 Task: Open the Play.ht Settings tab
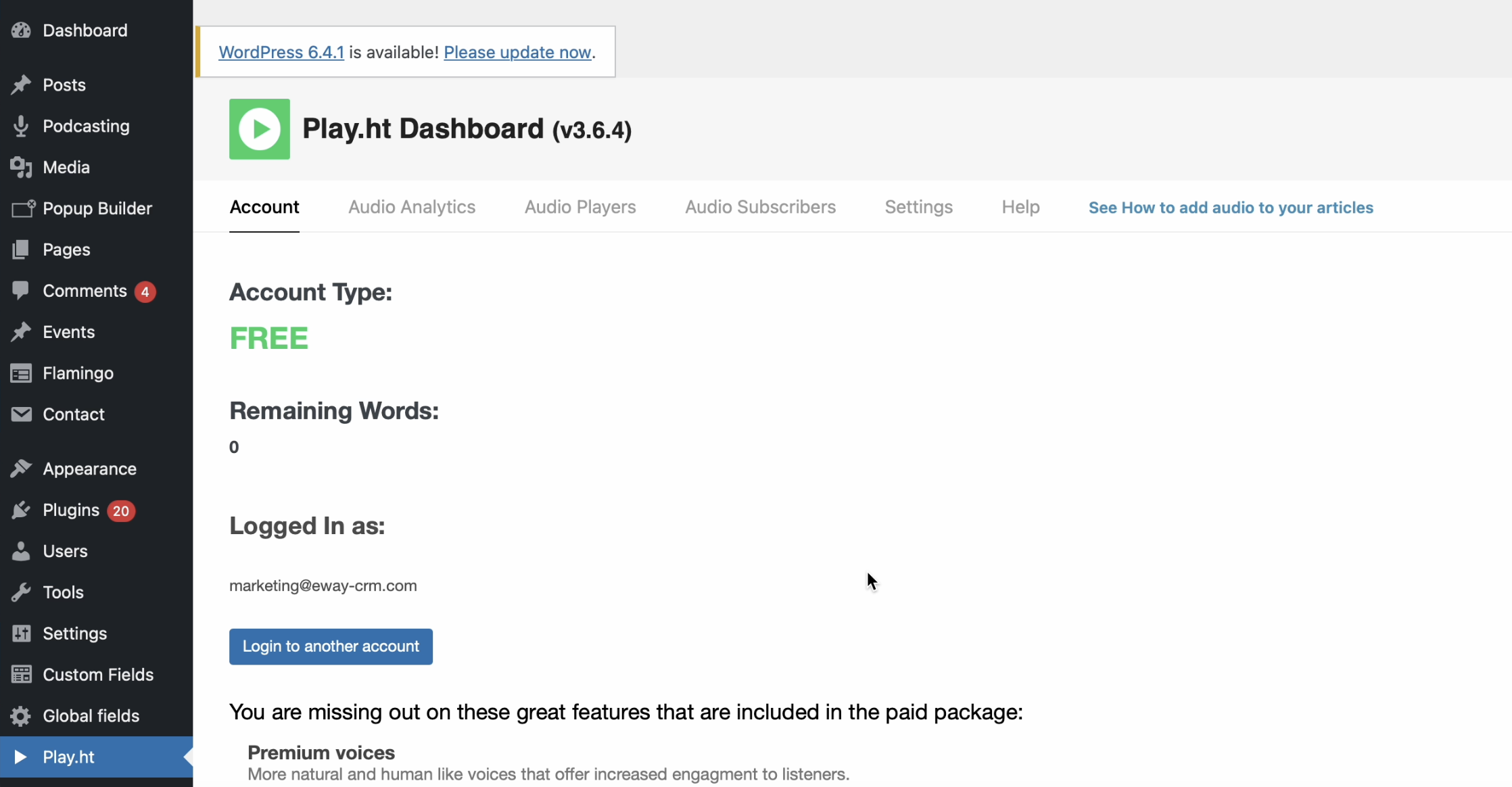coord(918,207)
